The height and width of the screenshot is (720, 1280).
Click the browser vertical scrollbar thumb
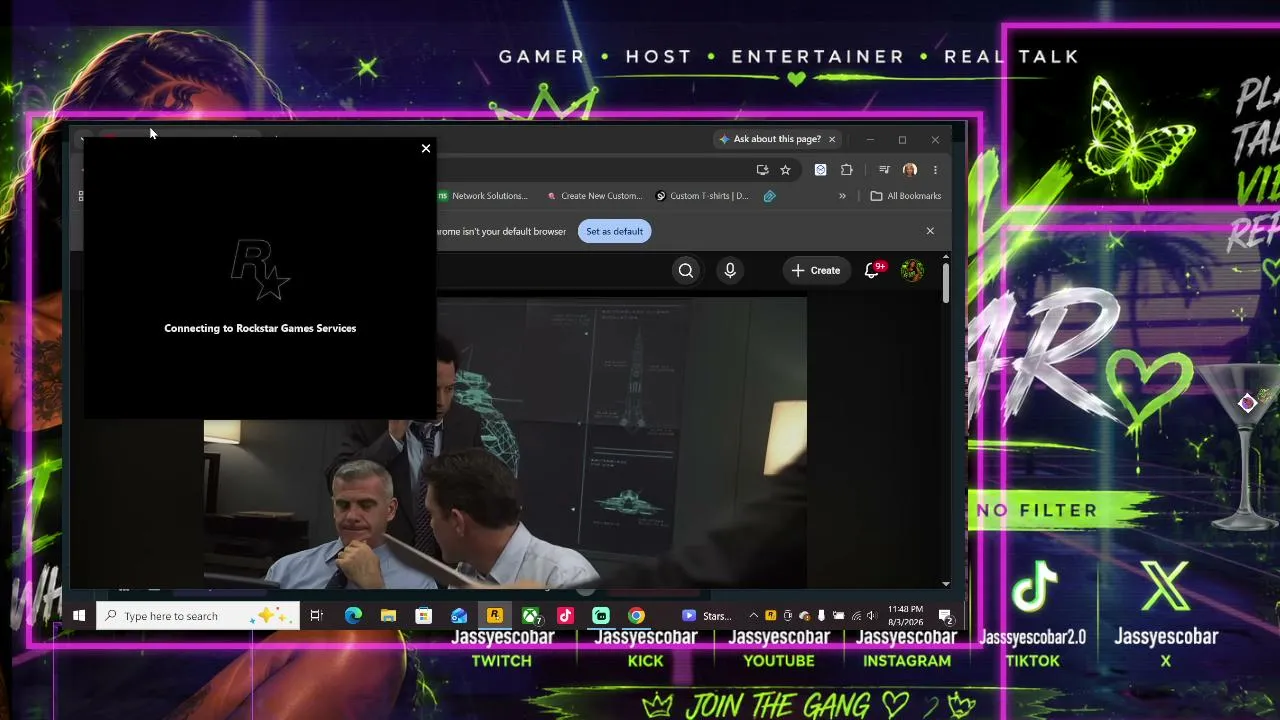click(x=945, y=282)
